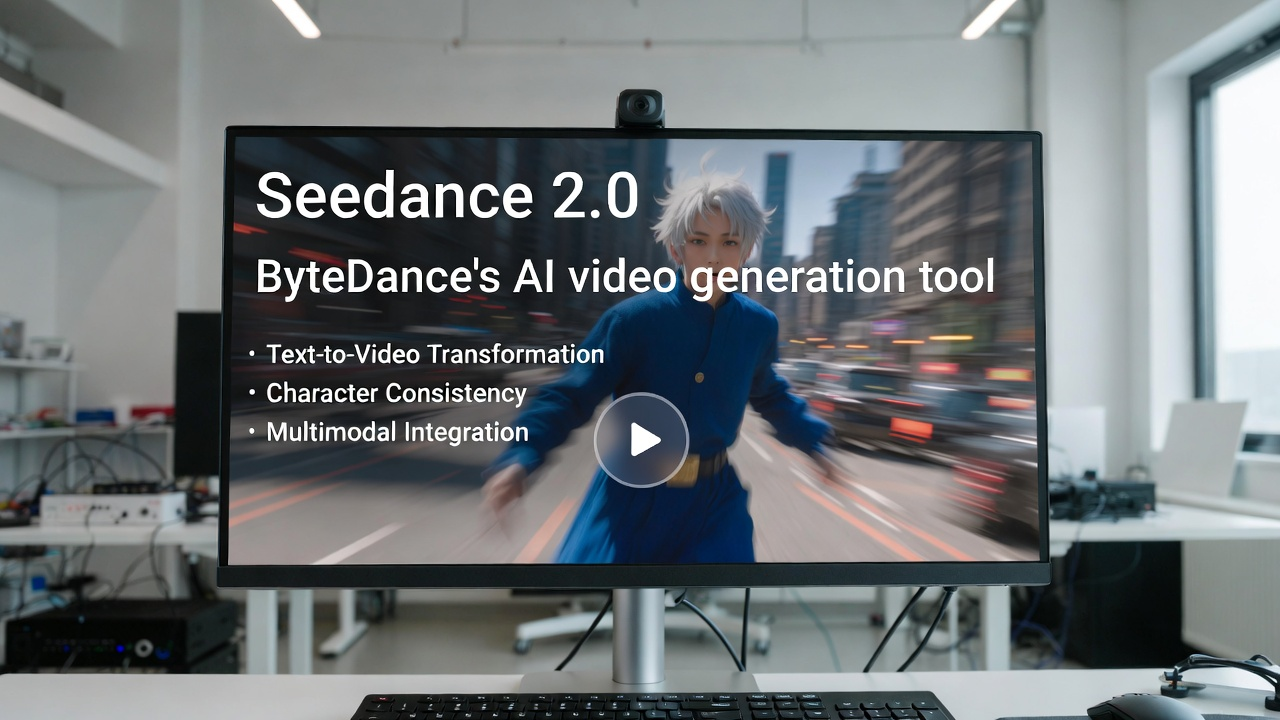
Task: Click the gold belt buckle on the character
Action: [x=683, y=470]
